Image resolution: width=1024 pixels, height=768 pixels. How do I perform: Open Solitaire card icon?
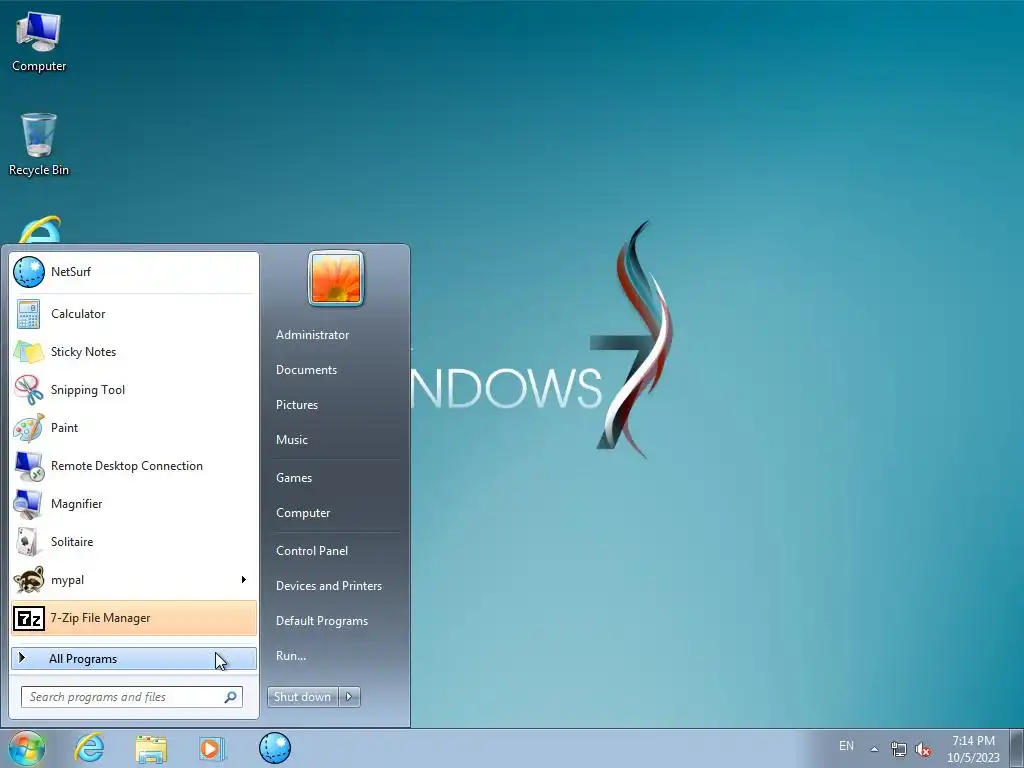click(29, 542)
